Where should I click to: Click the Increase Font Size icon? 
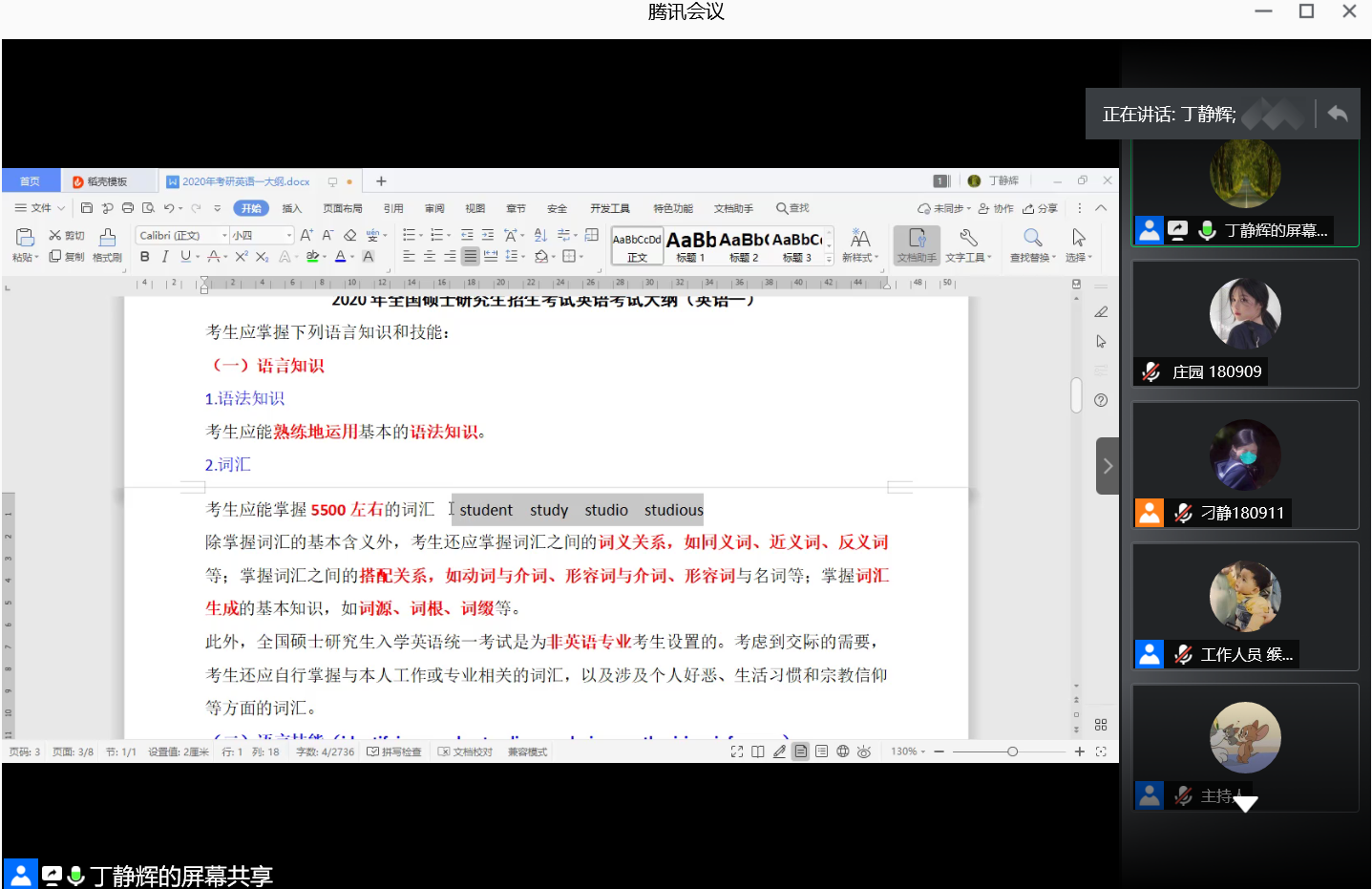(x=306, y=235)
